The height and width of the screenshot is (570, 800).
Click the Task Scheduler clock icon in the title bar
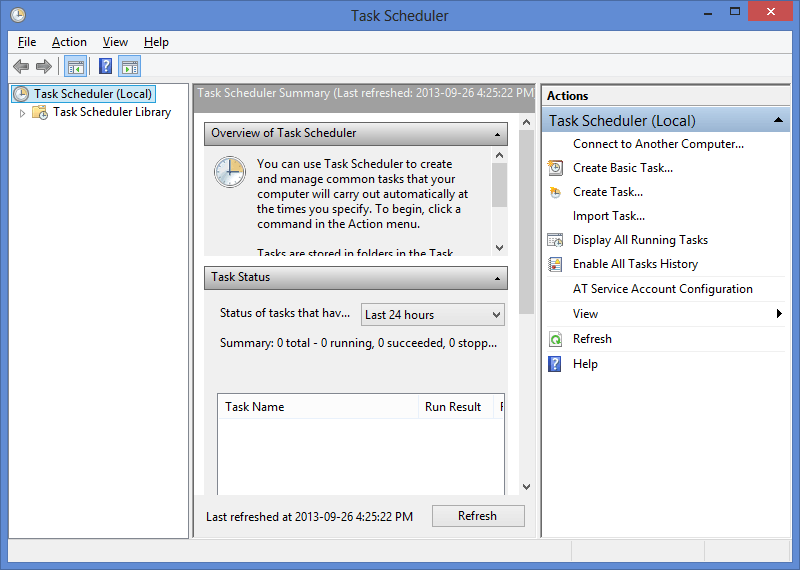coord(18,15)
